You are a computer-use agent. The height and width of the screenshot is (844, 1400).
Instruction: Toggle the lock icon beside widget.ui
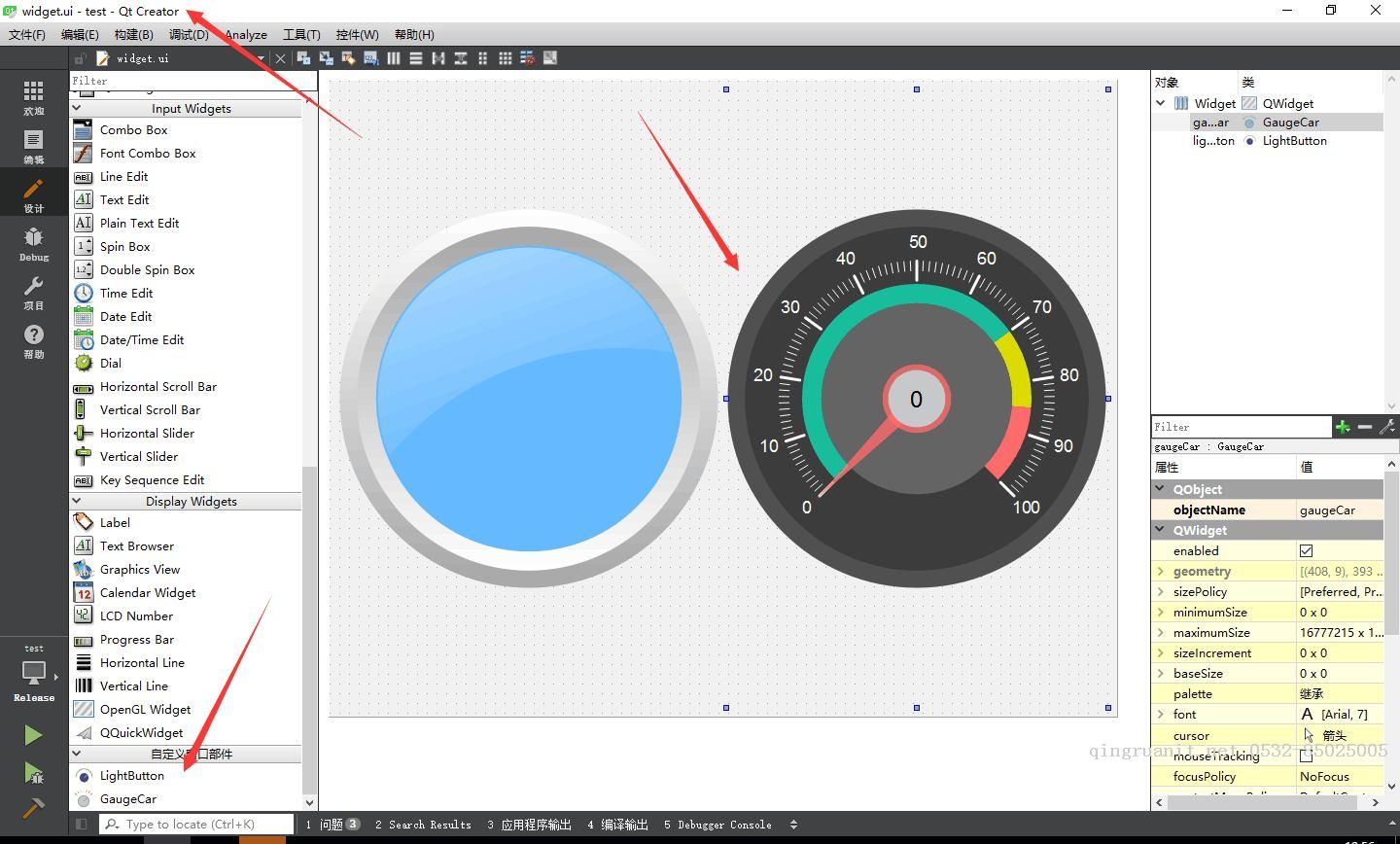81,58
